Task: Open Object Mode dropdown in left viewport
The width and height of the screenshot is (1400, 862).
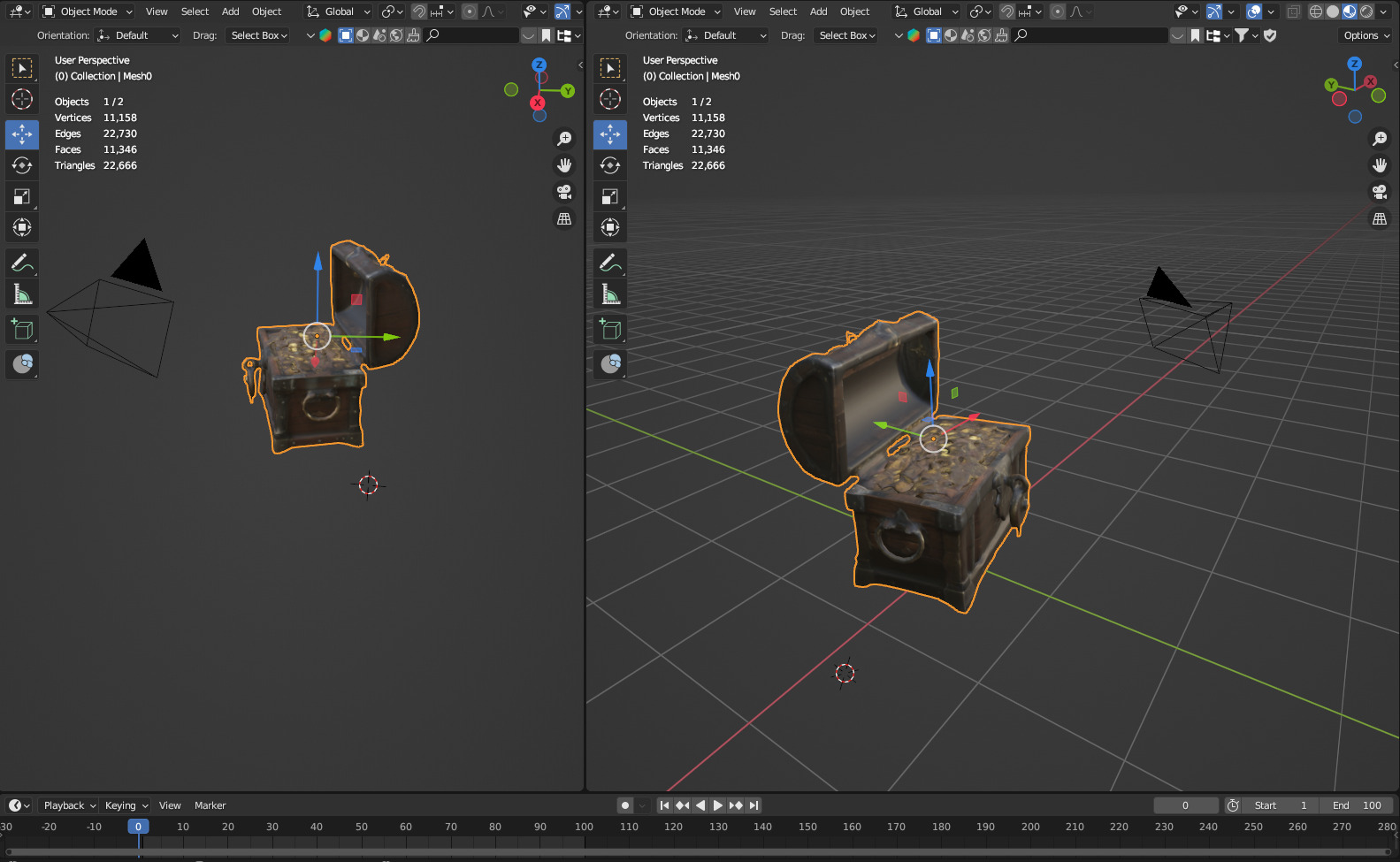Action: click(x=88, y=11)
